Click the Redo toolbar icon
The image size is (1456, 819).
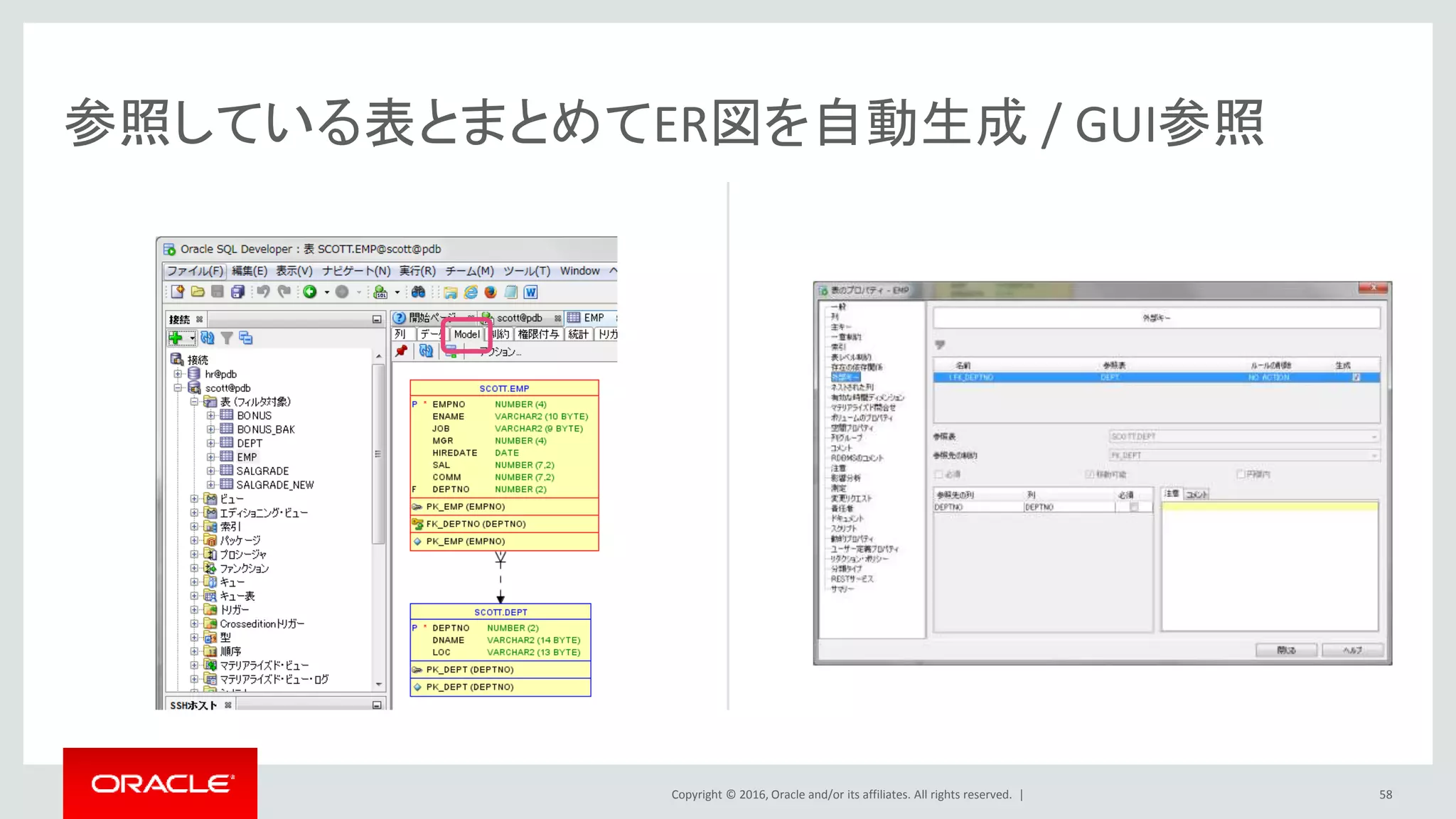click(284, 291)
